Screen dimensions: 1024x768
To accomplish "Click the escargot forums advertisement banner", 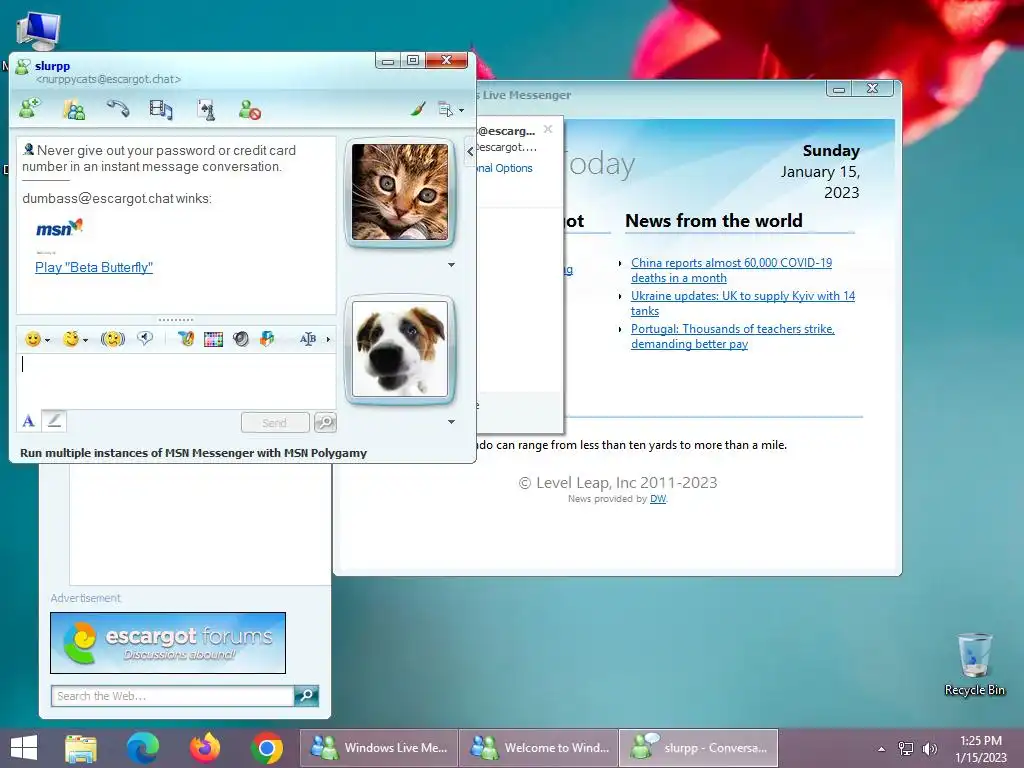I will coord(168,643).
